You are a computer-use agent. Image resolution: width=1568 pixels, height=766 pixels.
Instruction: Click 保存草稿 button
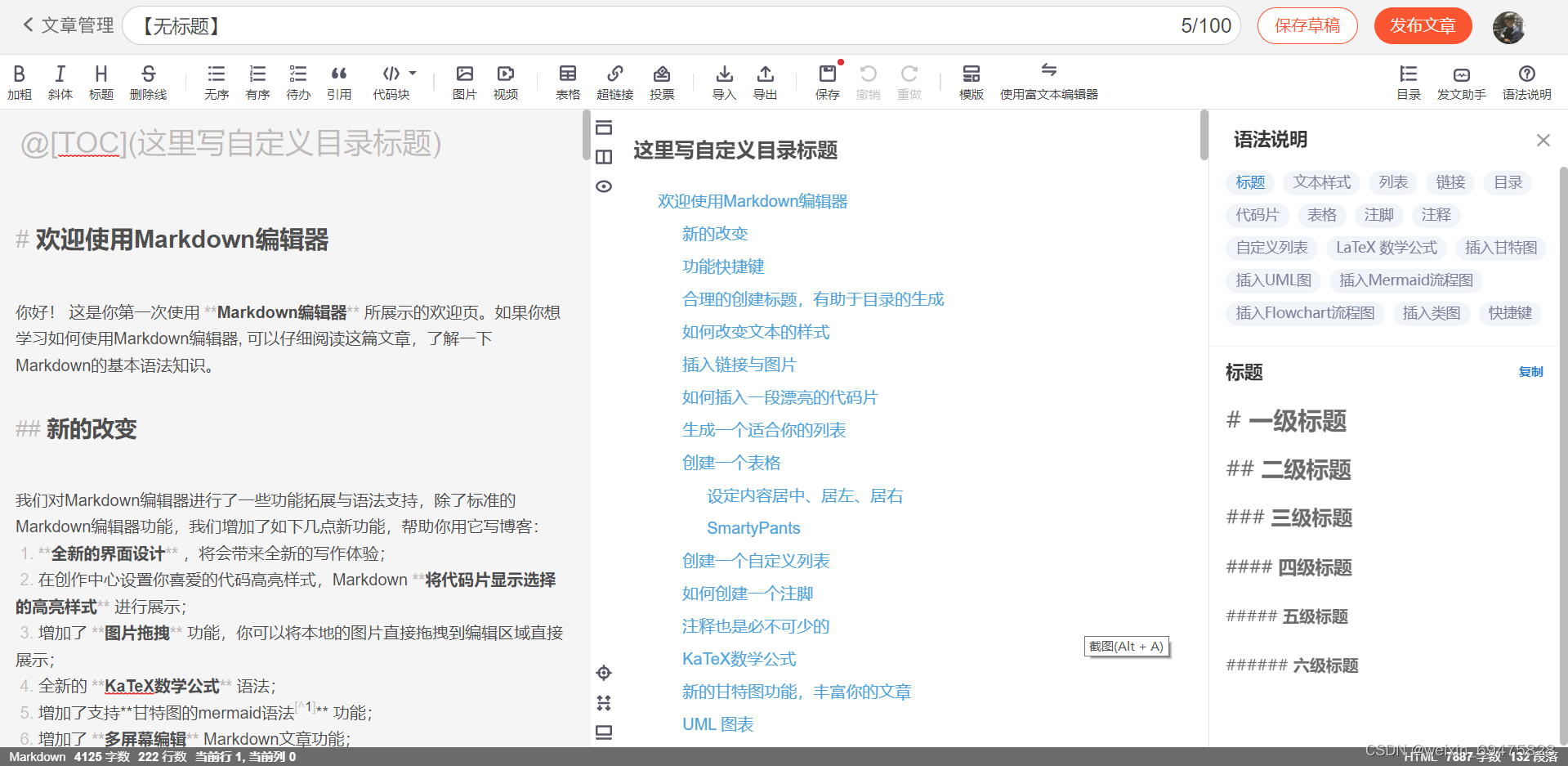tap(1307, 25)
